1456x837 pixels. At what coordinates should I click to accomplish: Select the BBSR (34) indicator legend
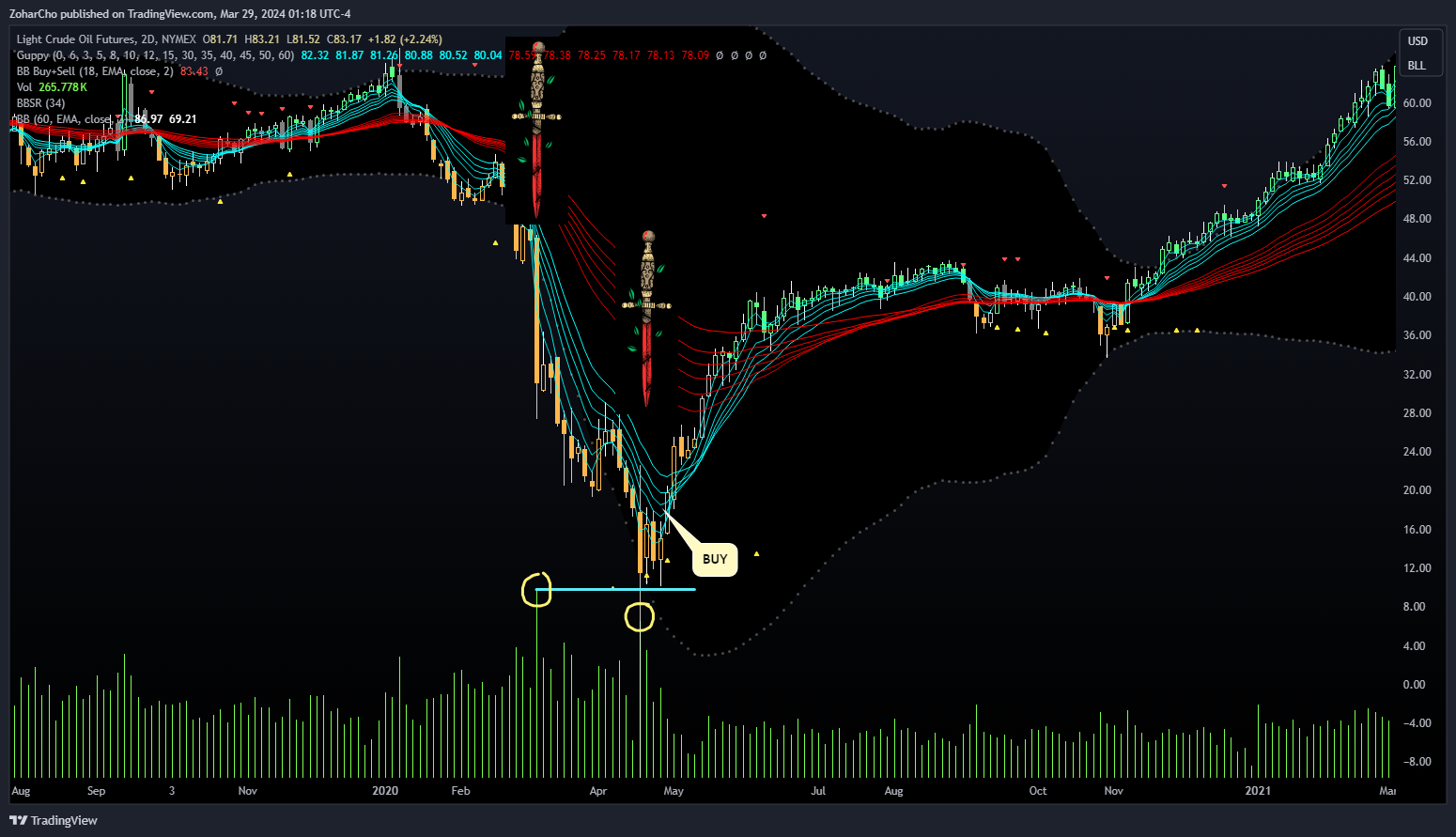40,103
